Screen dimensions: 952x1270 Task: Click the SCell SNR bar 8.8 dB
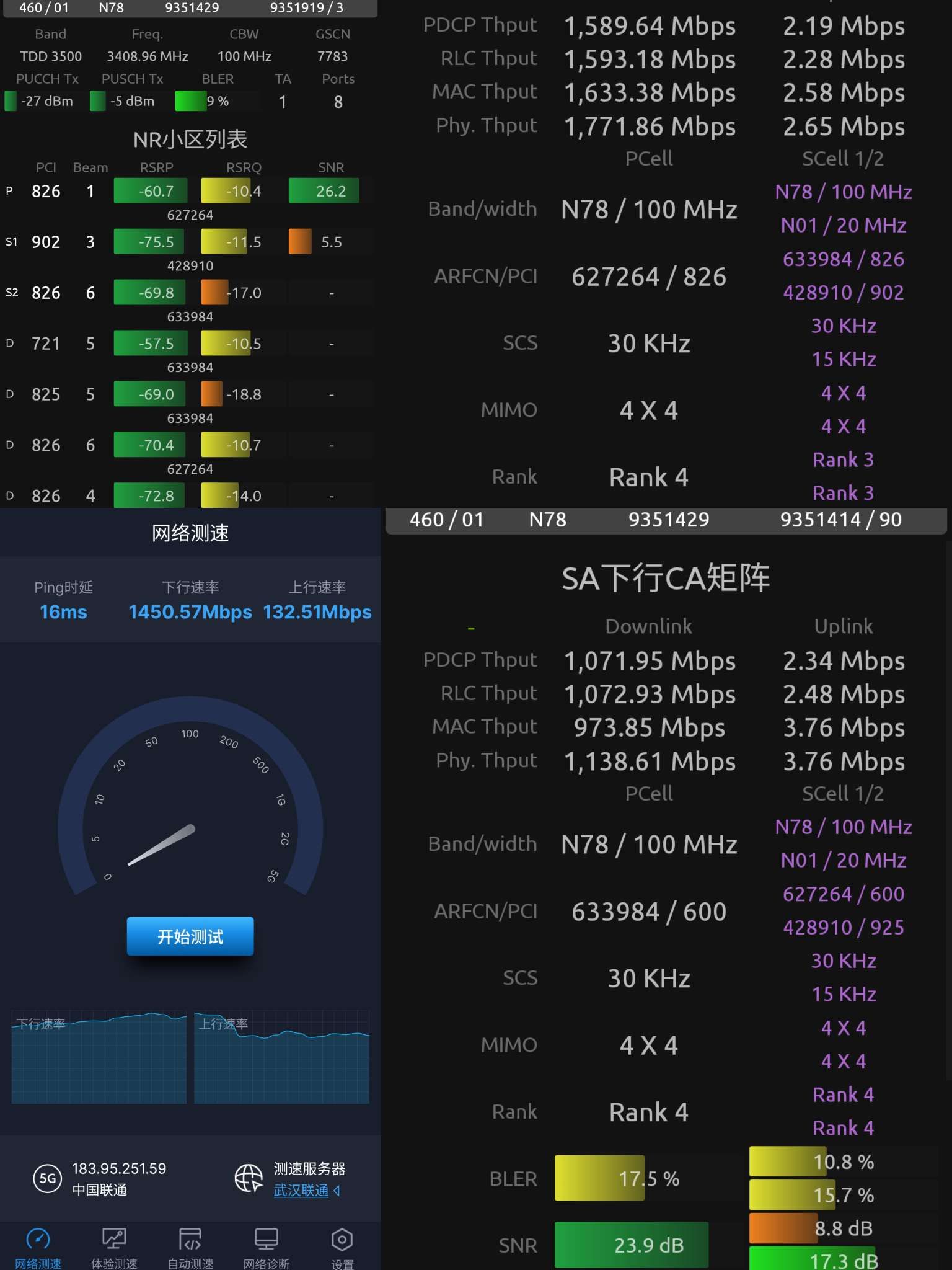783,1228
